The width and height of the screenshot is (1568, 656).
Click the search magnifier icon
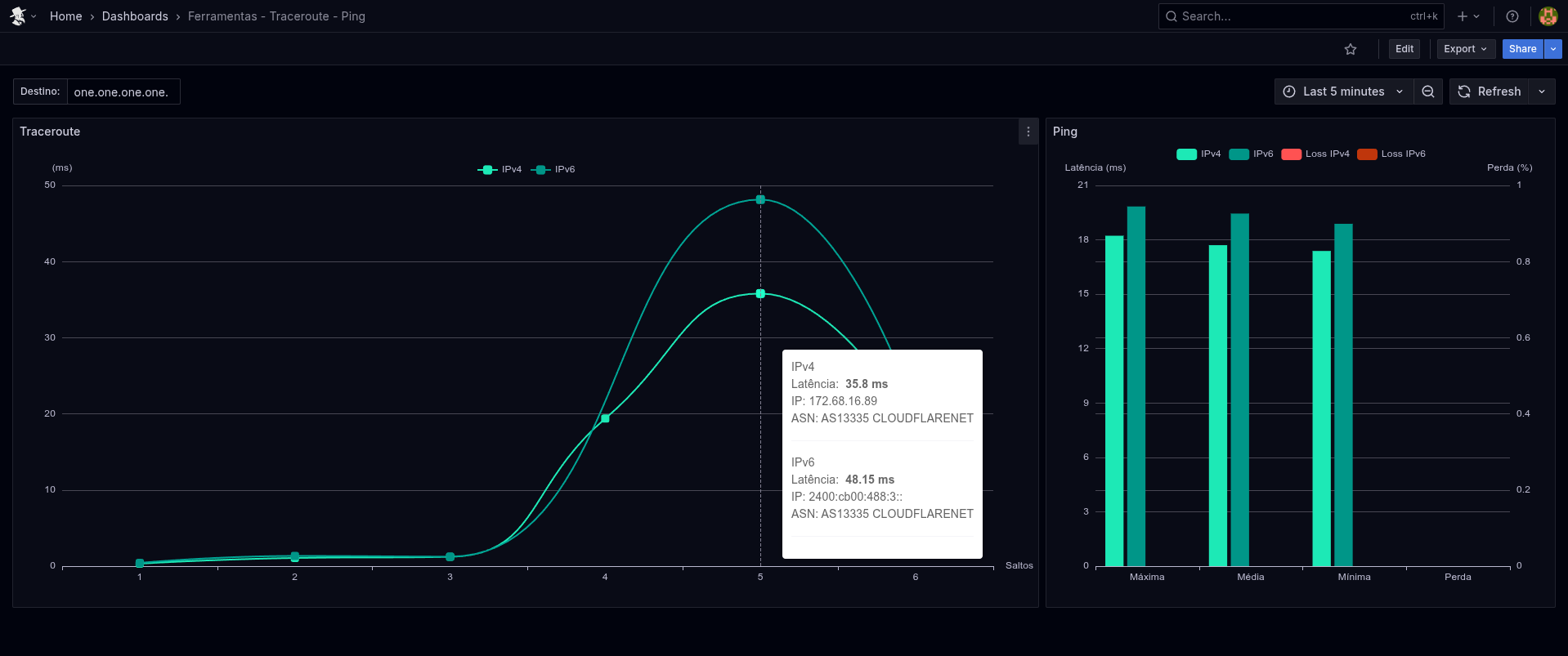point(1172,16)
